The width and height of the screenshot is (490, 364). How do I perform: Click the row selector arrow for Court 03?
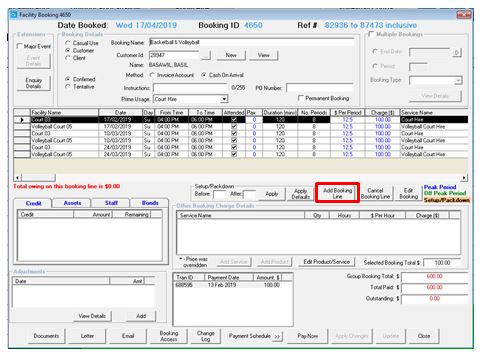(x=22, y=120)
